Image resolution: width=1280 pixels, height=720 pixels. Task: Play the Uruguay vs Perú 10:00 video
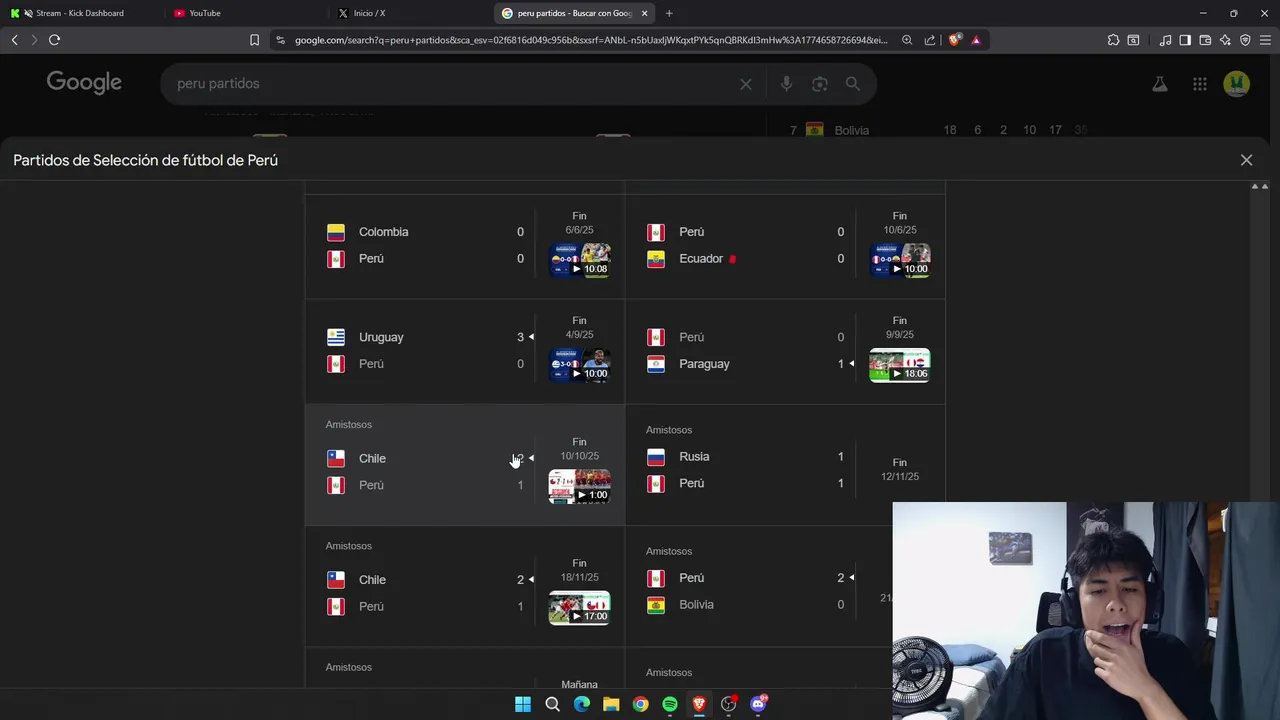(579, 365)
